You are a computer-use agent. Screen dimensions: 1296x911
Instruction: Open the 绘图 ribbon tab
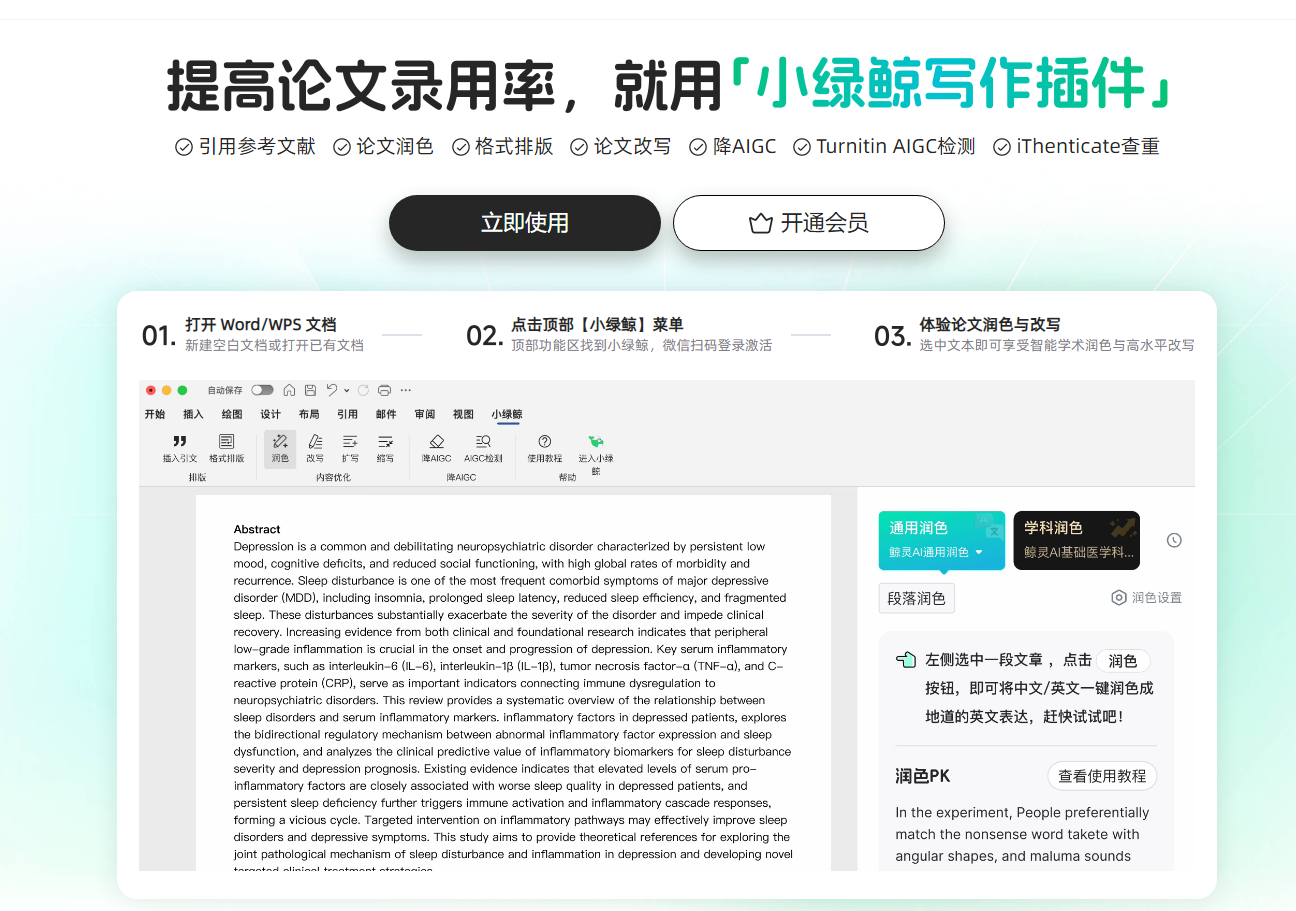click(x=232, y=414)
